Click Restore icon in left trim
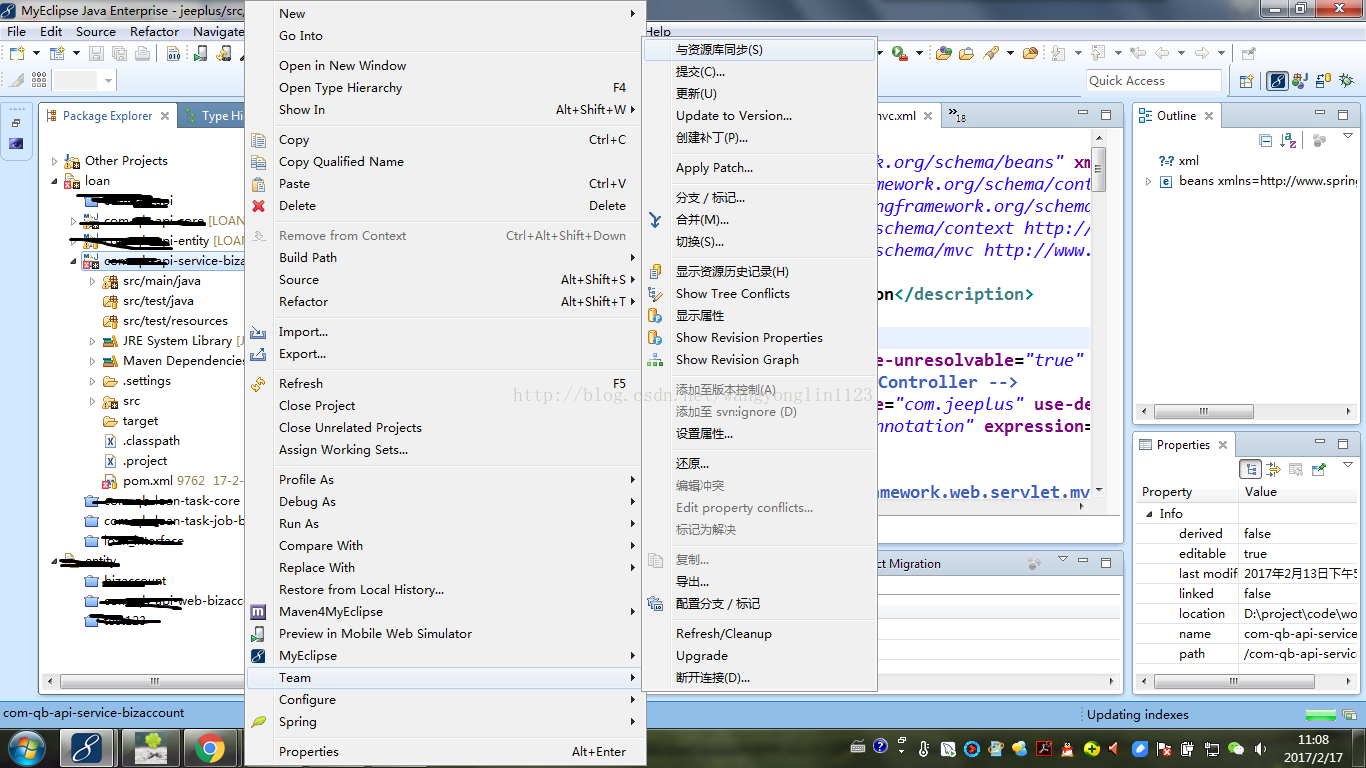Viewport: 1366px width, 768px height. point(16,123)
